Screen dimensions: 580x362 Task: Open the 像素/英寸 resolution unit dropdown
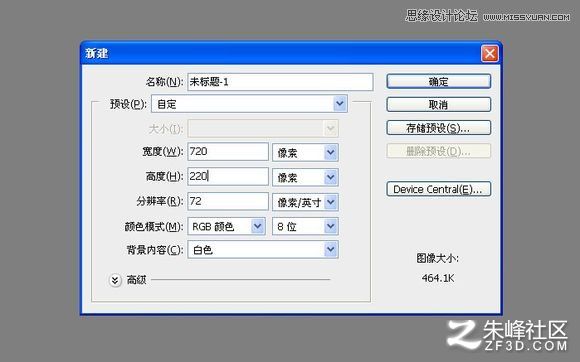click(x=305, y=202)
